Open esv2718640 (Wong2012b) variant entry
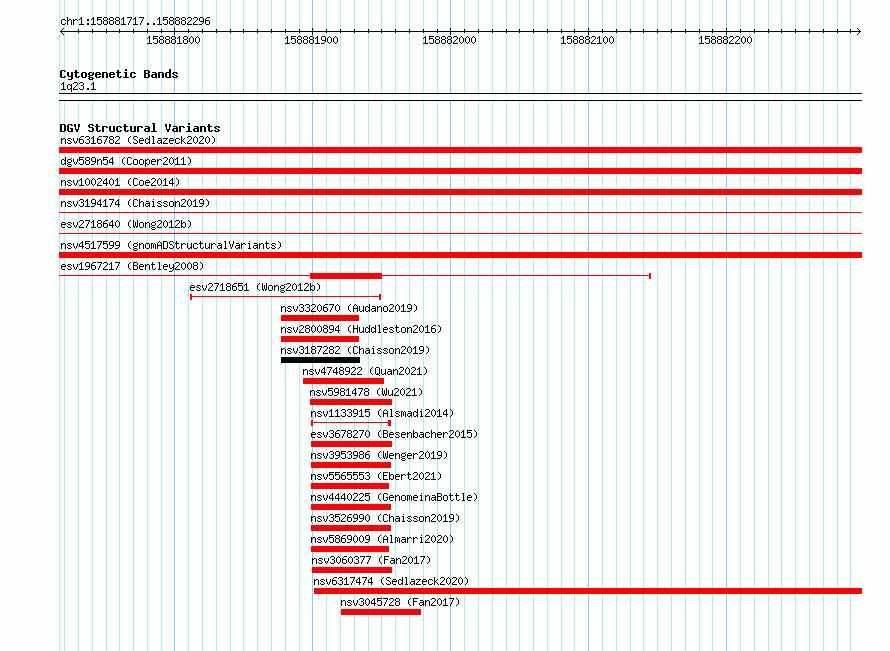890x651 pixels. 126,224
